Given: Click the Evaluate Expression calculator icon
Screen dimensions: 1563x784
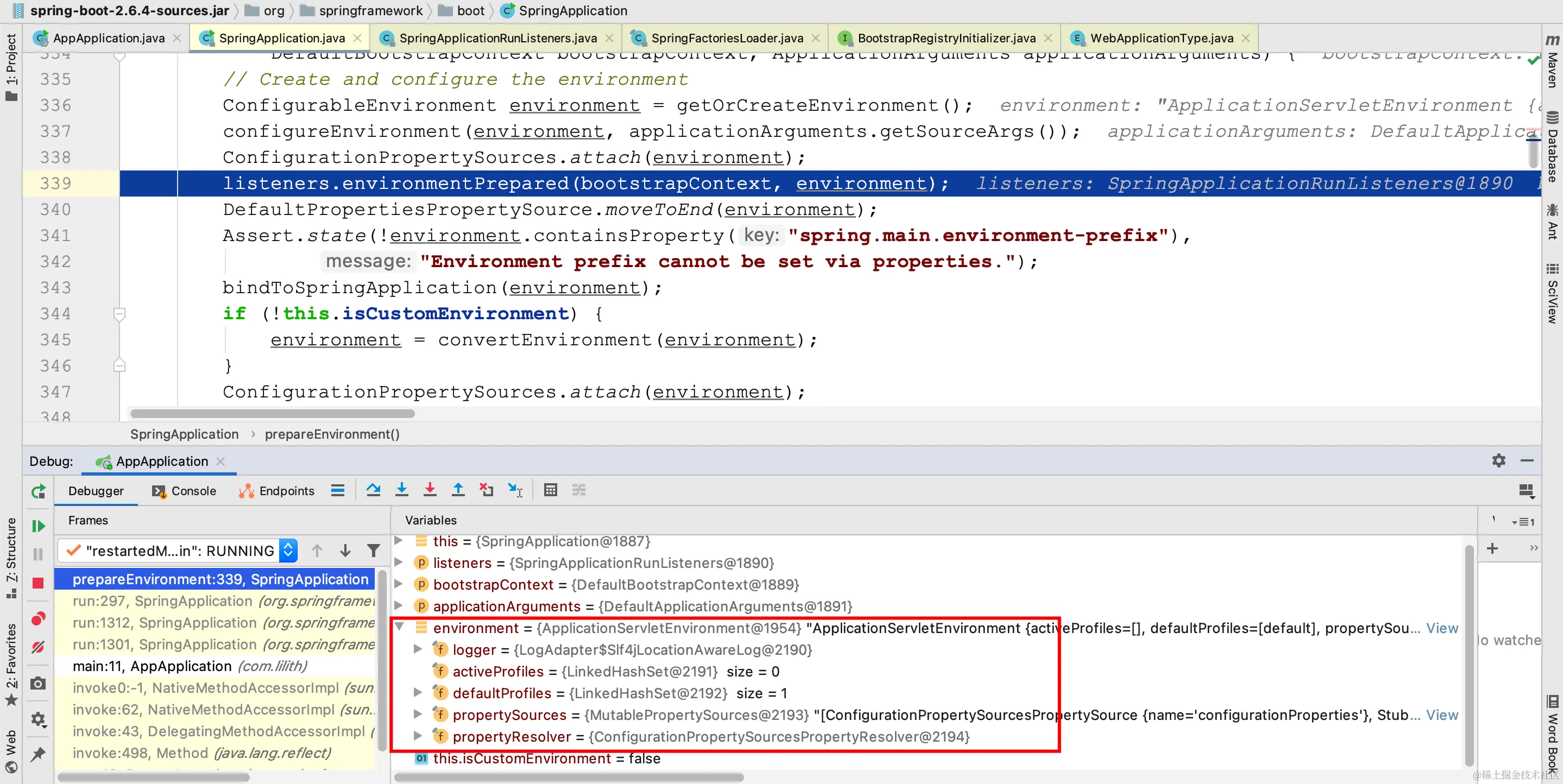Looking at the screenshot, I should click(550, 490).
